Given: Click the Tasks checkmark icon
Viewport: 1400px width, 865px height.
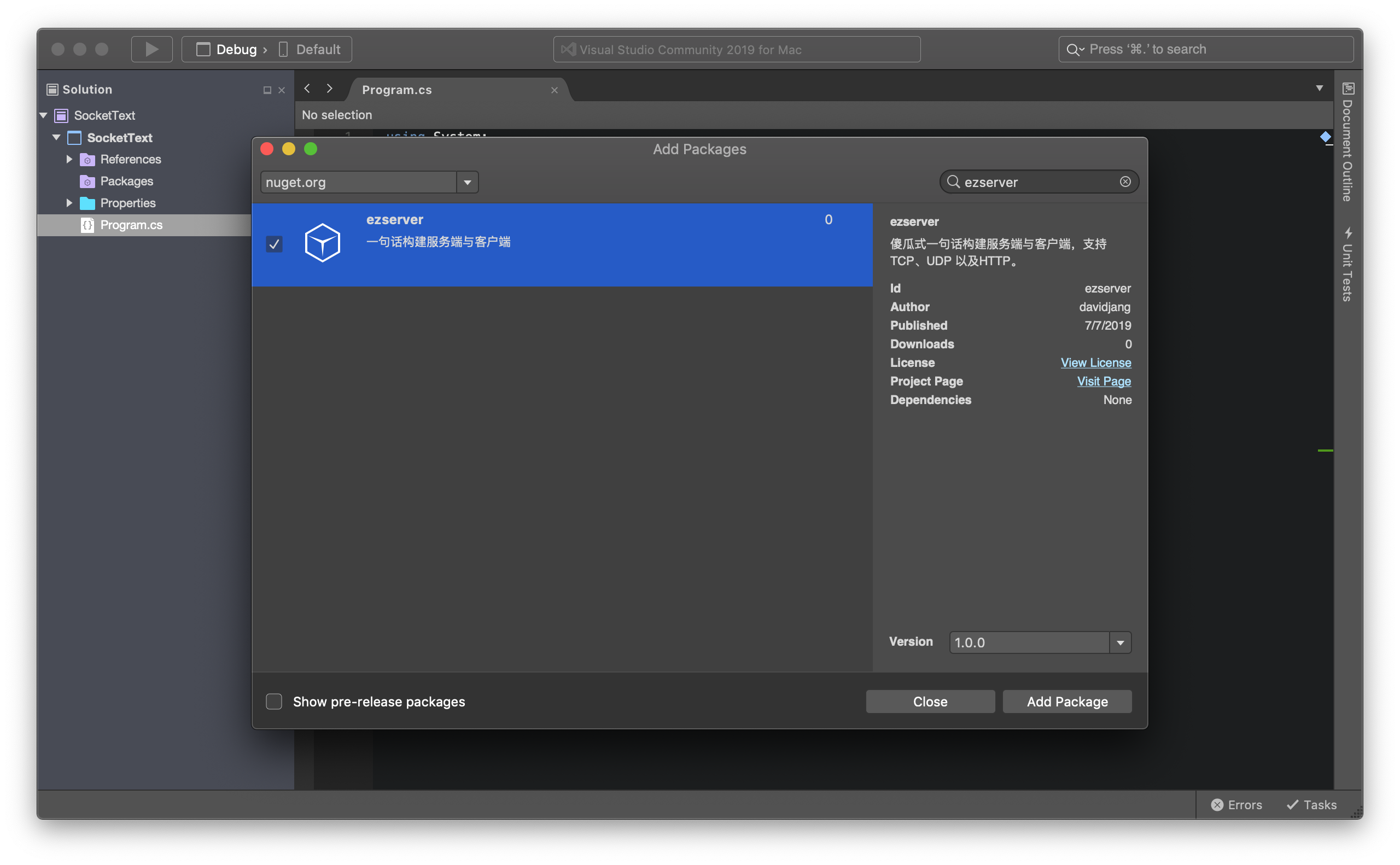Looking at the screenshot, I should (1292, 805).
